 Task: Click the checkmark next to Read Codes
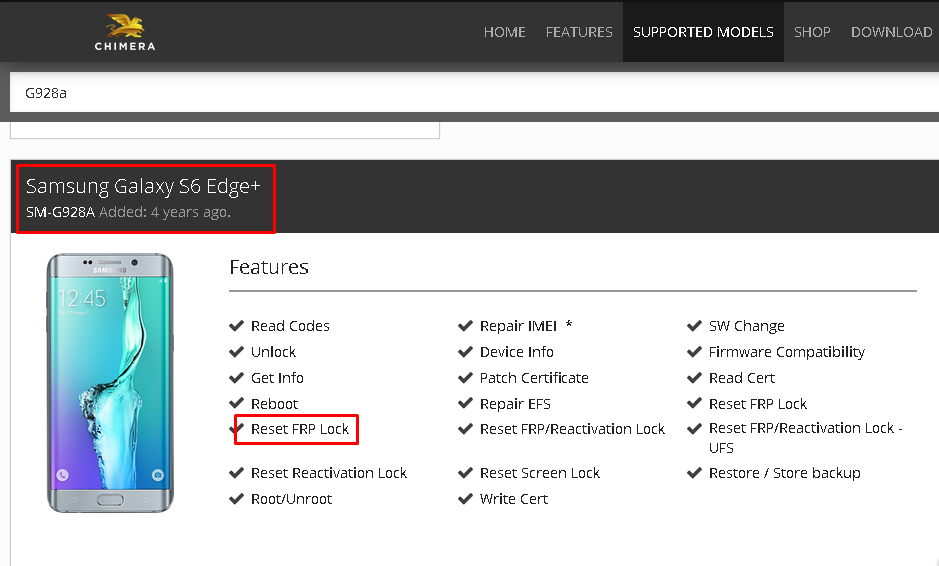(x=237, y=325)
